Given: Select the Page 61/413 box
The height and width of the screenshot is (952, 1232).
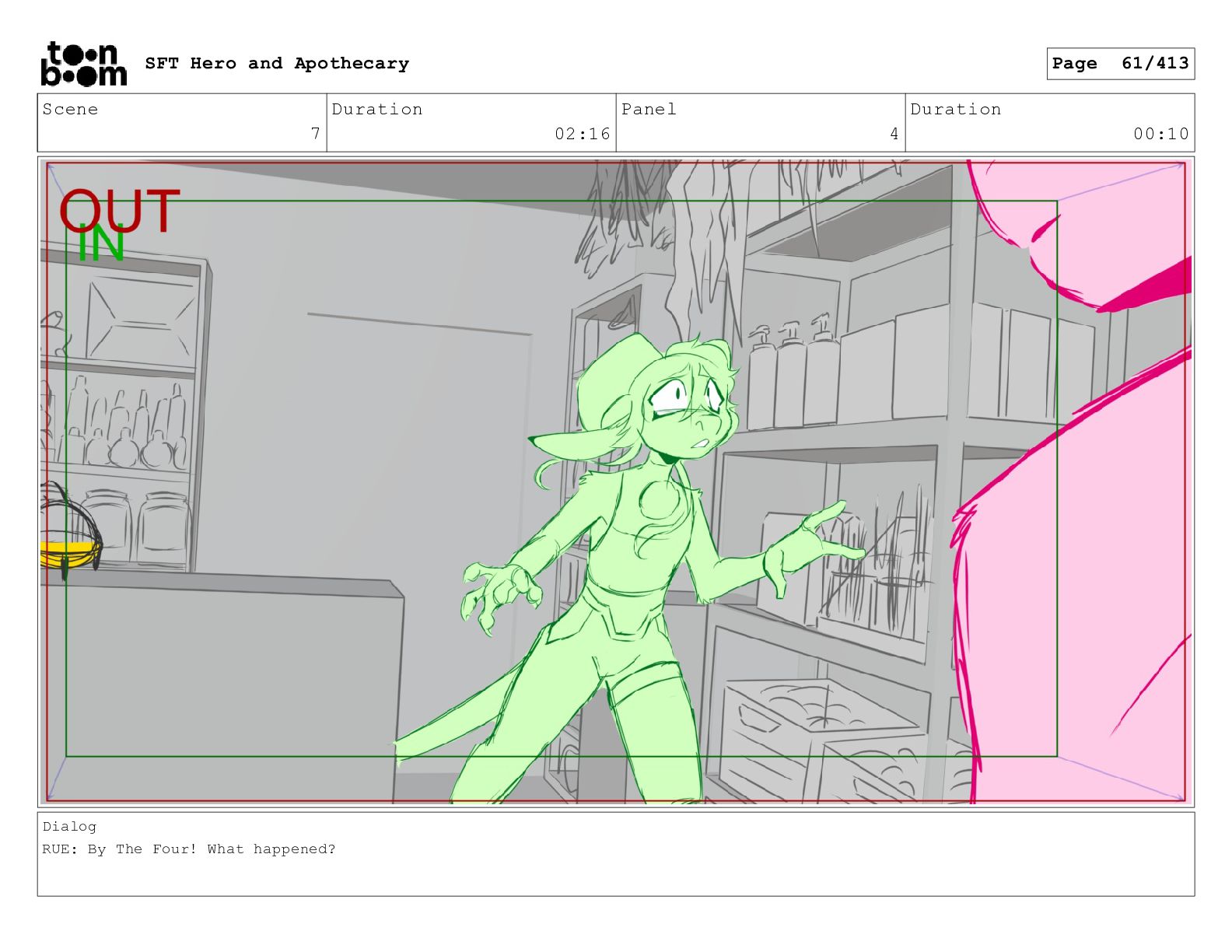Looking at the screenshot, I should (1120, 64).
